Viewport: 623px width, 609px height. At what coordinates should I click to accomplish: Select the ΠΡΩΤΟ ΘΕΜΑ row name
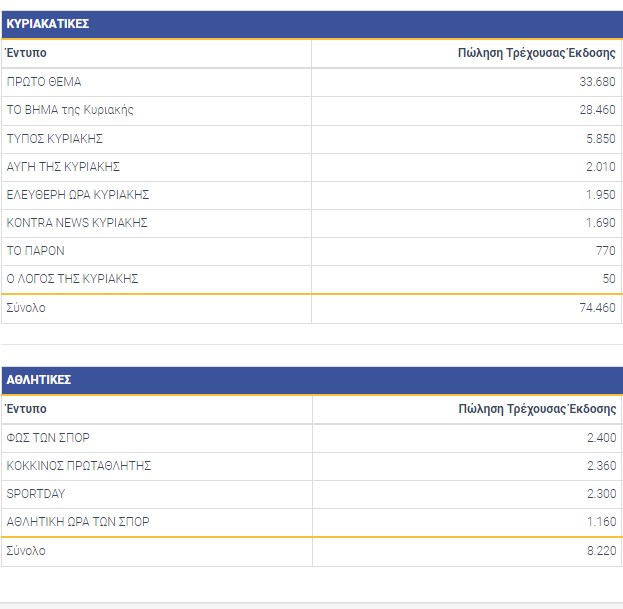pyautogui.click(x=44, y=82)
